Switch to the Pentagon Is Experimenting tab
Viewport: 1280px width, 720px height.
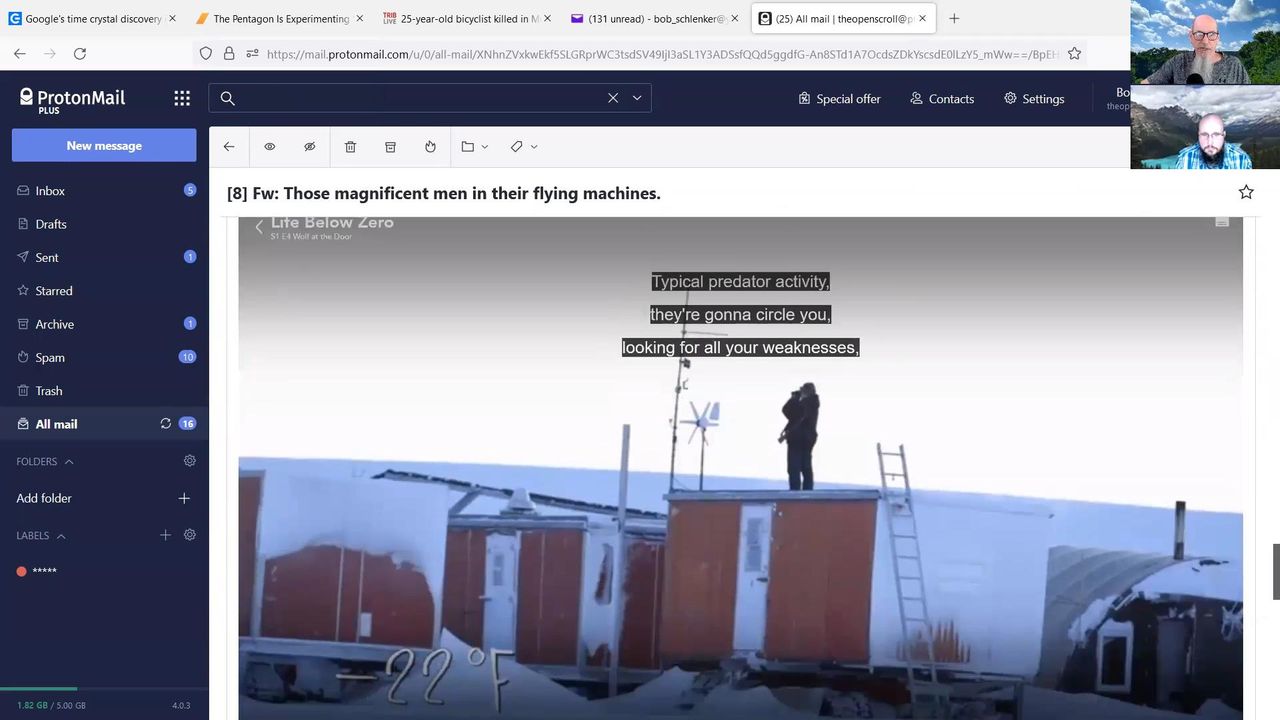pos(280,19)
